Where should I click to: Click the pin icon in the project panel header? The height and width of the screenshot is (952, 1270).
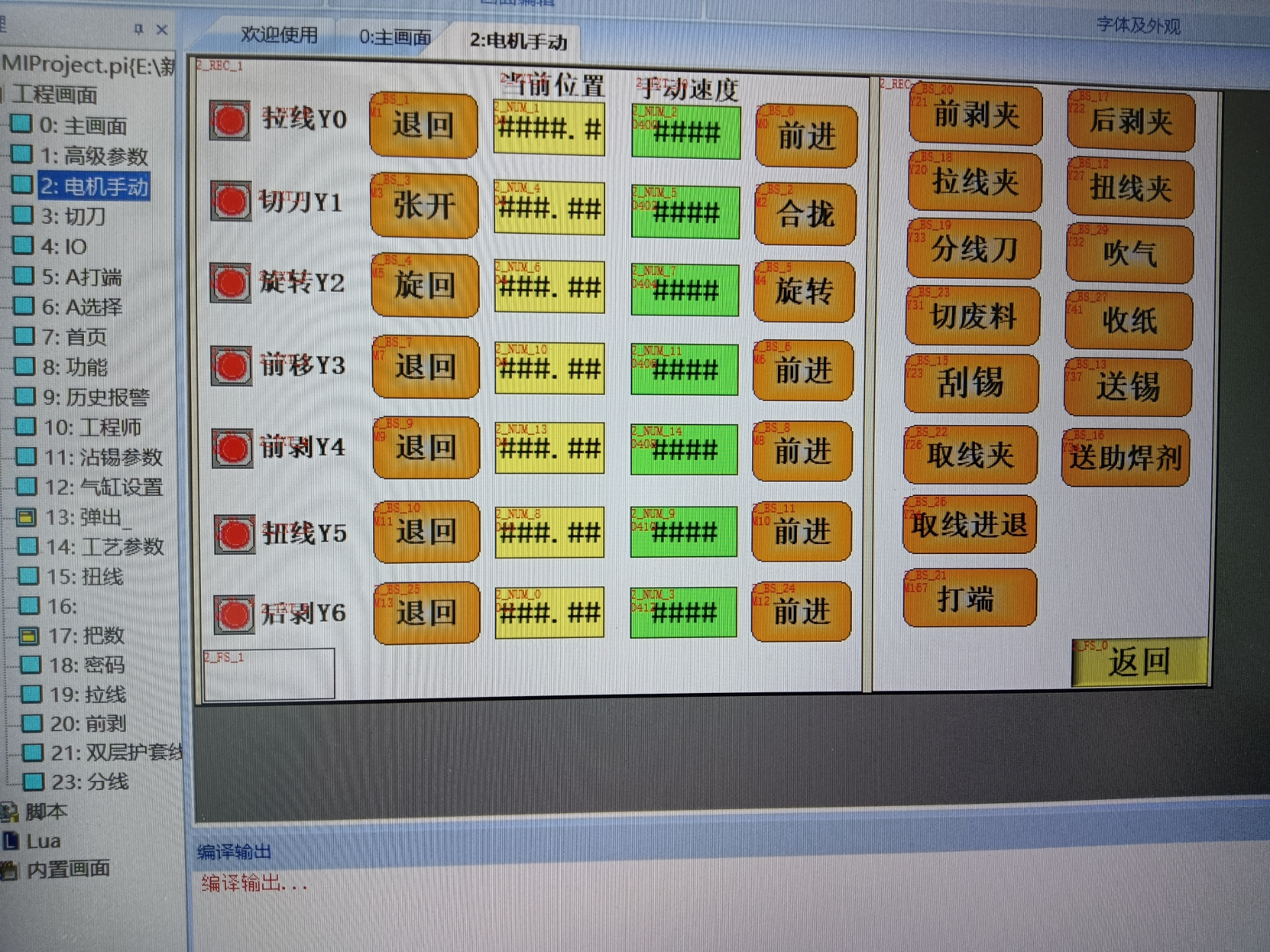(x=138, y=29)
